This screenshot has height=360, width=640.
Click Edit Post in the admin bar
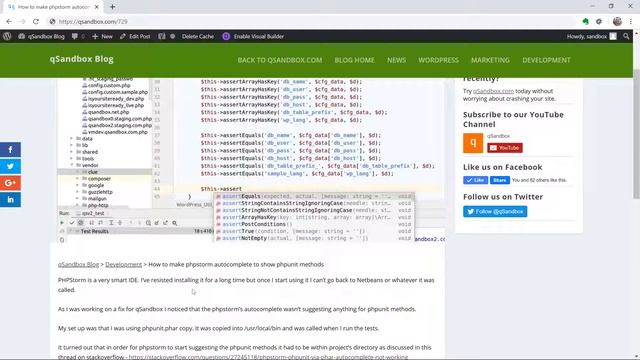pos(135,36)
